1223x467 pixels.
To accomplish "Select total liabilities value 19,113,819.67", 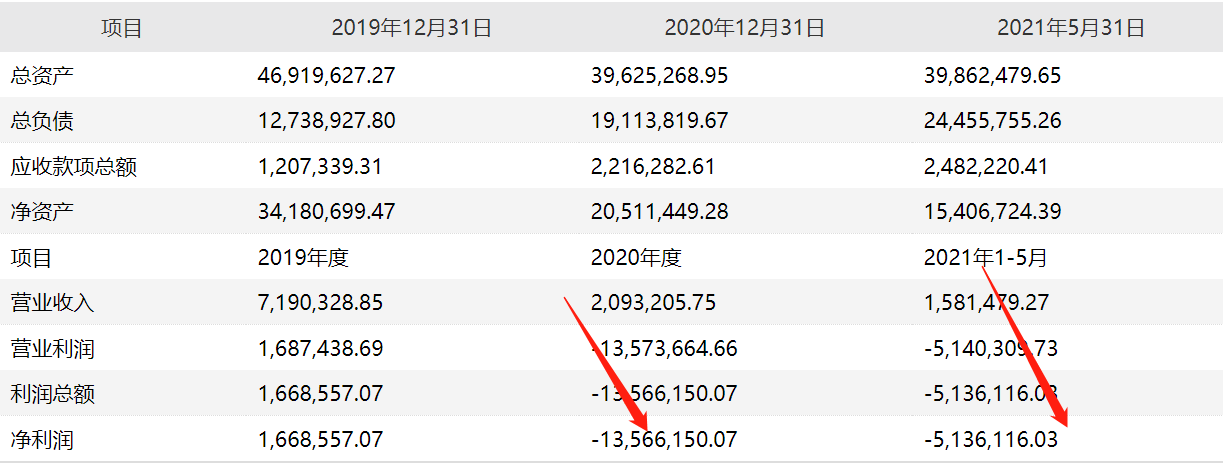I will [x=659, y=121].
